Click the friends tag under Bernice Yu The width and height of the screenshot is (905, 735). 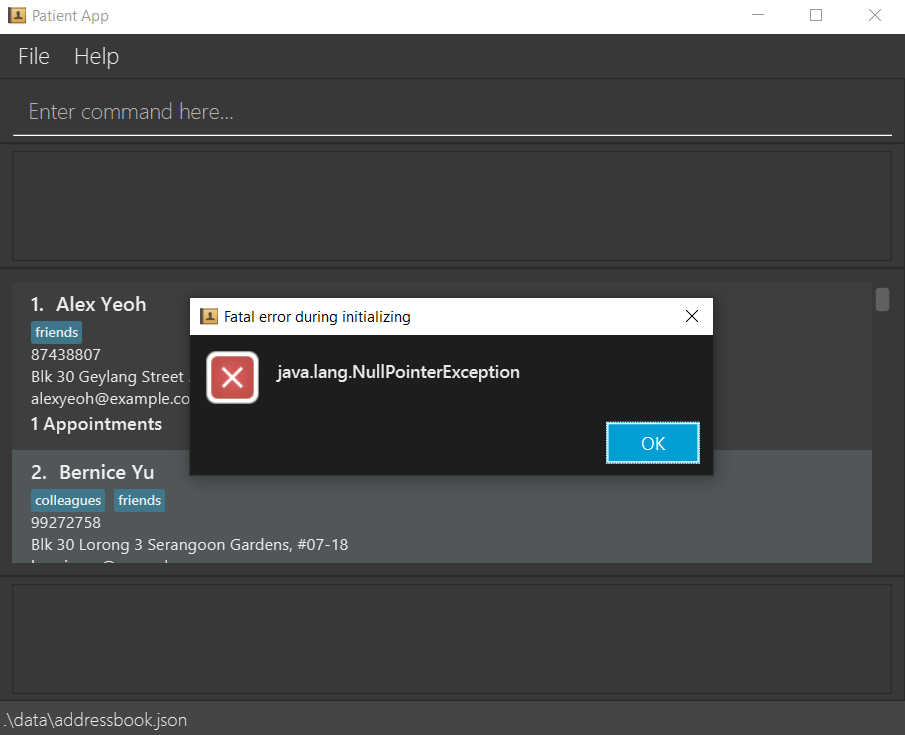click(140, 501)
